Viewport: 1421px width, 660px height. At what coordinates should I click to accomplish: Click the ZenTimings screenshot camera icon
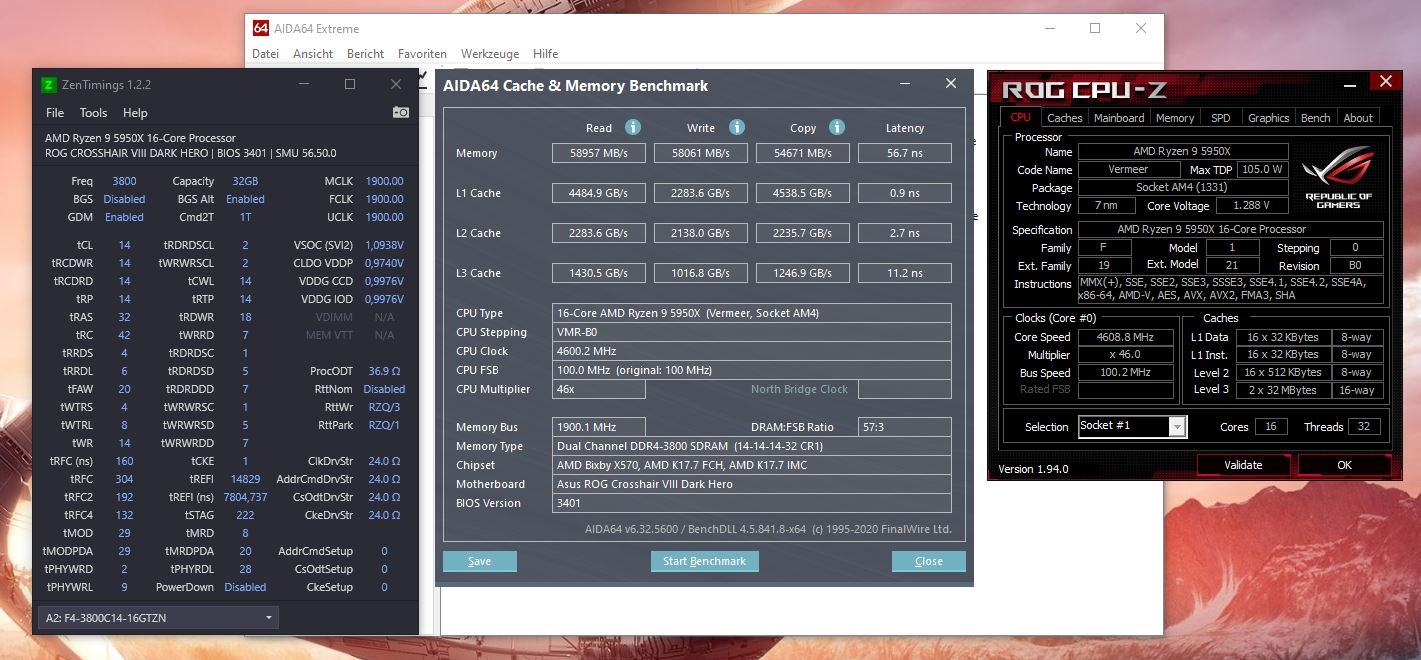401,113
